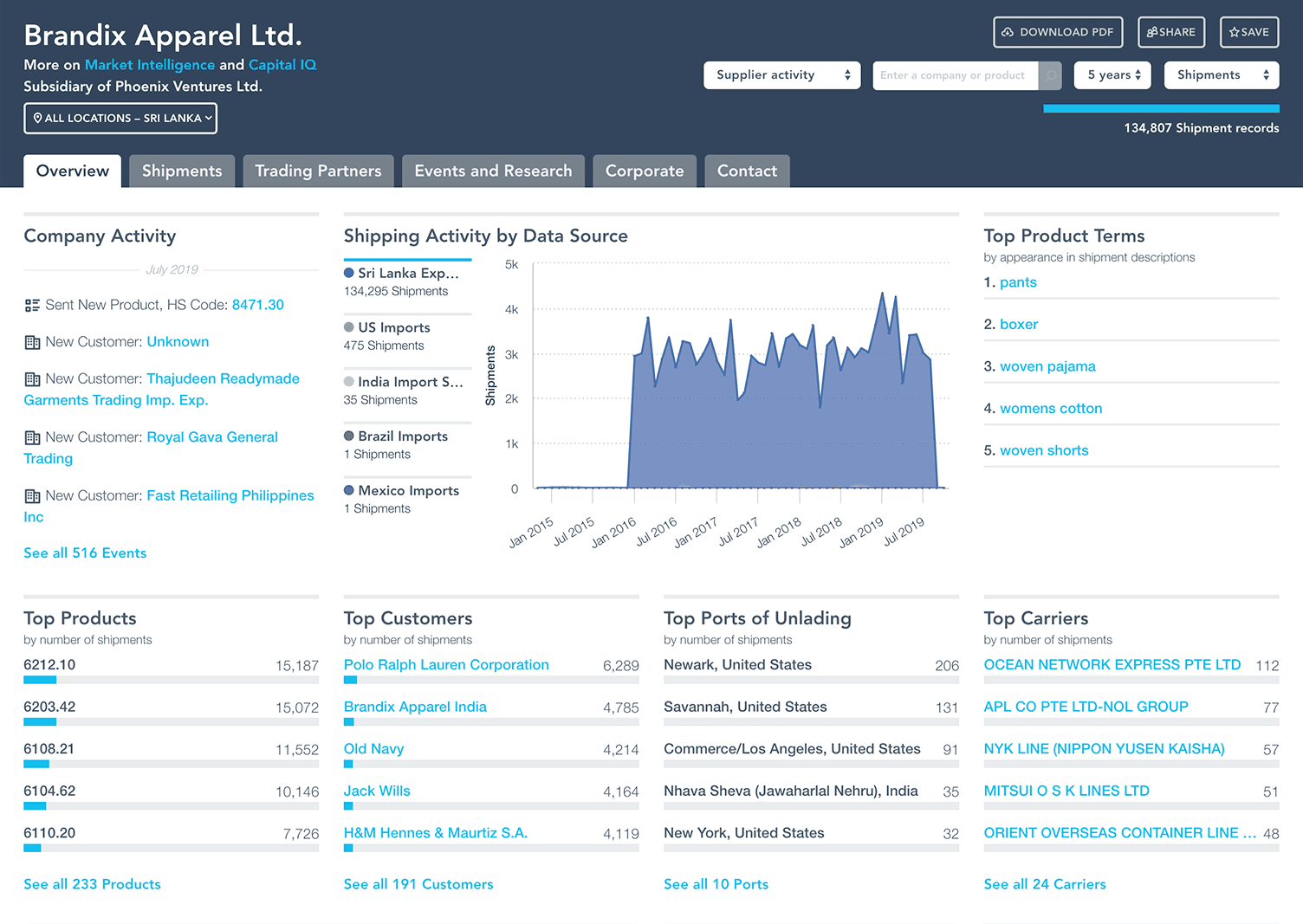The height and width of the screenshot is (924, 1303).
Task: Open APL Co Pte Ltd-NOL Group carrier
Action: pos(1086,707)
